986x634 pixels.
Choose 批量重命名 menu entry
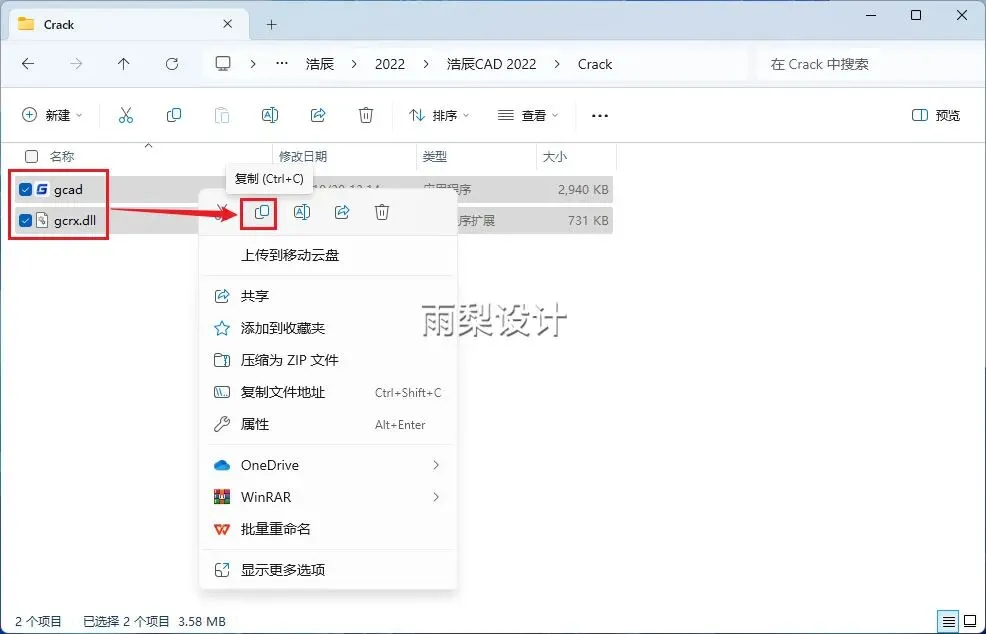pyautogui.click(x=328, y=529)
